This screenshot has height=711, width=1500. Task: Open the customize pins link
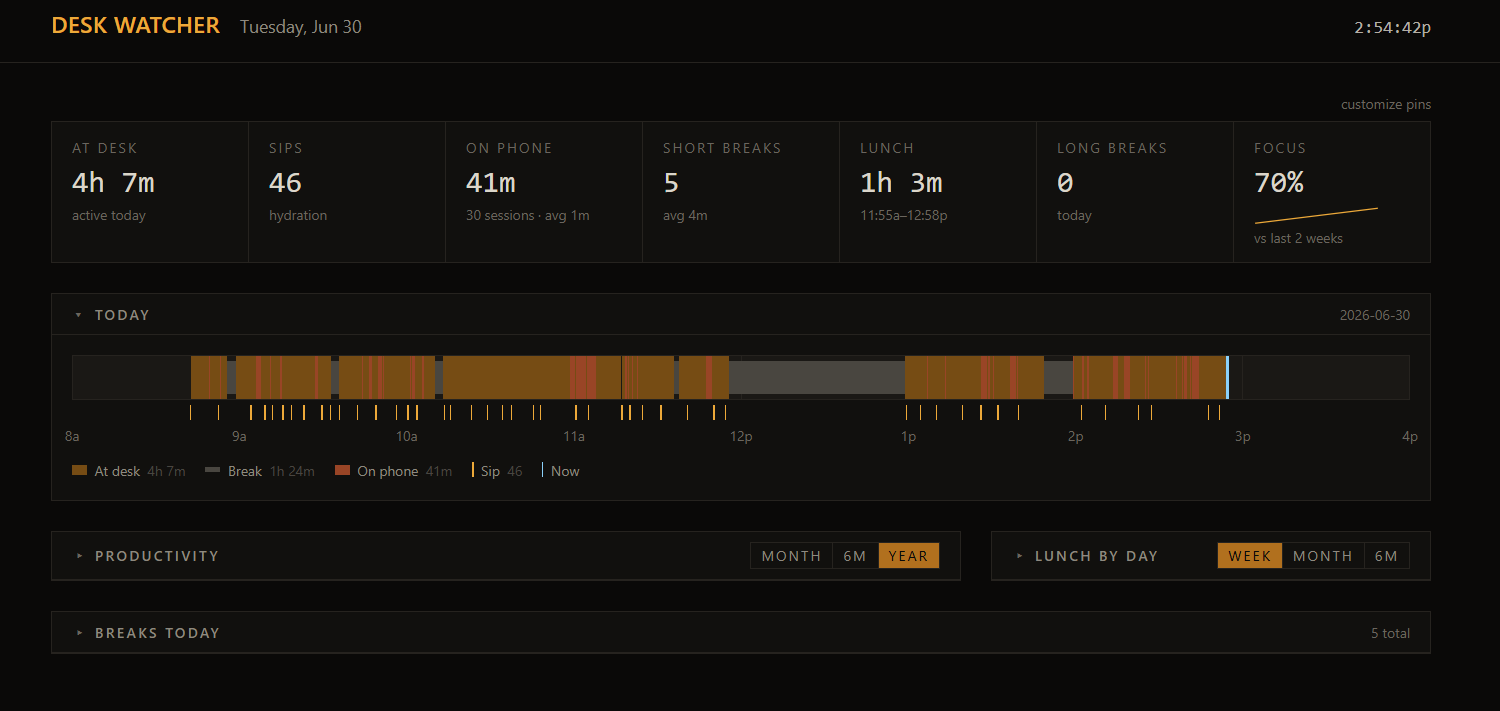tap(1385, 104)
